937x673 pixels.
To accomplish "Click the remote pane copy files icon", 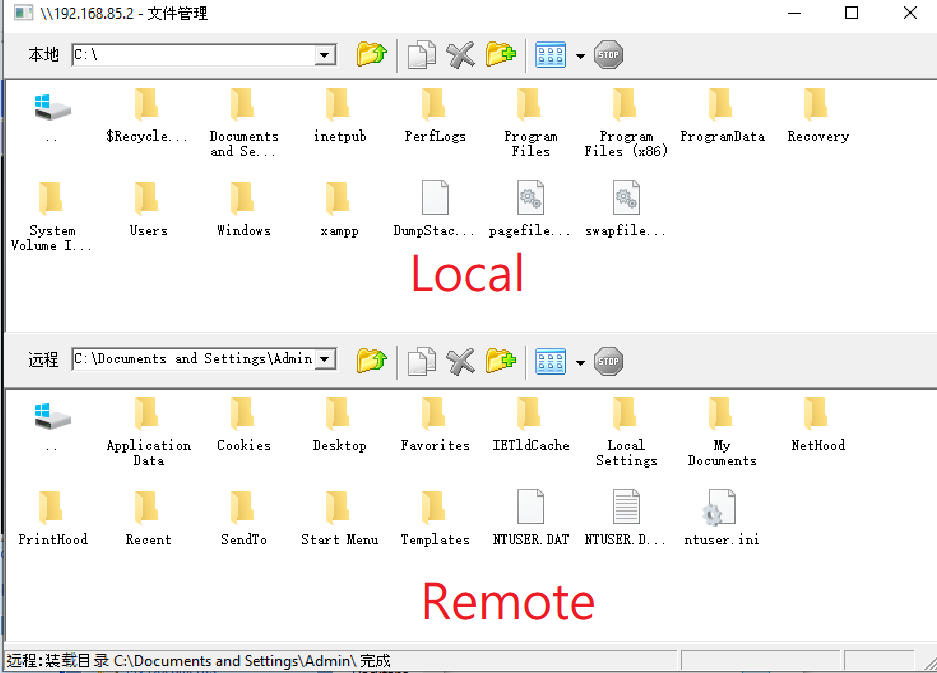I will coord(421,360).
